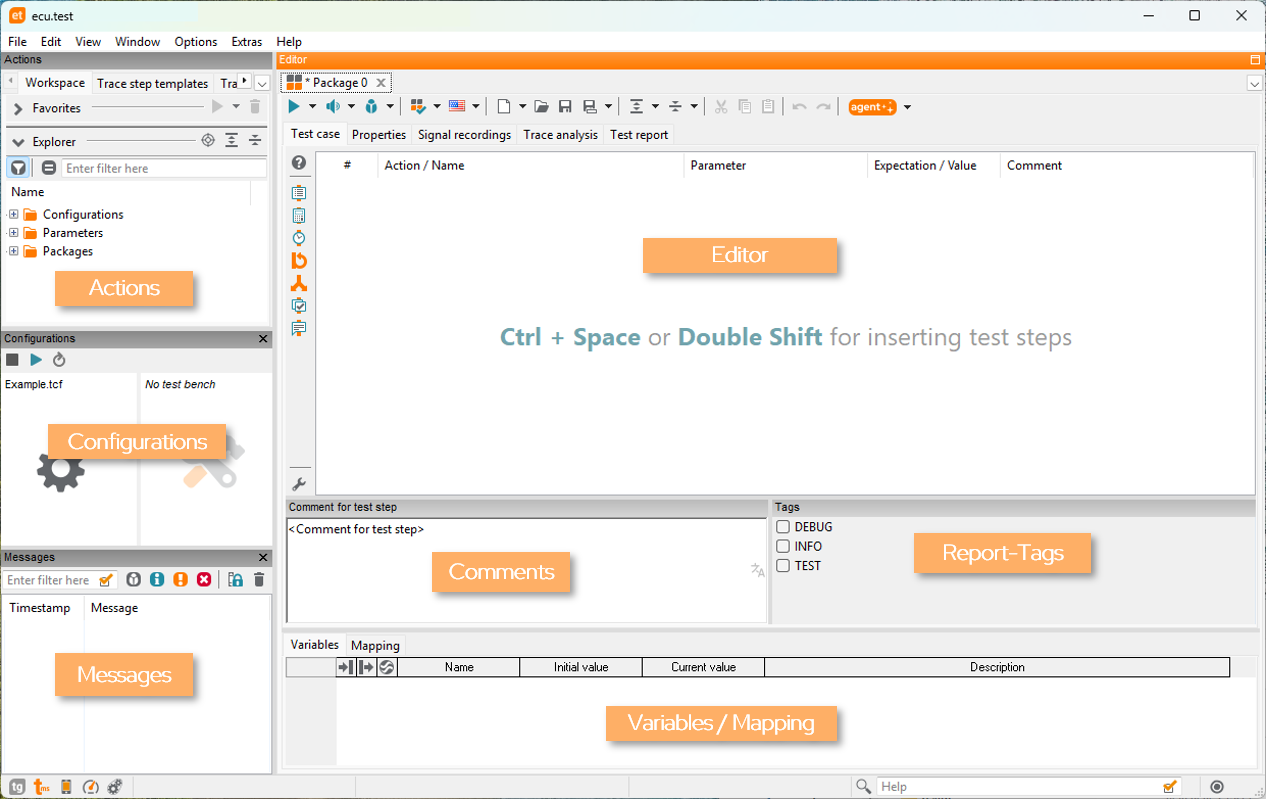Screen dimensions: 1266x799
Task: Toggle the orange warning messages filter
Action: tap(180, 579)
